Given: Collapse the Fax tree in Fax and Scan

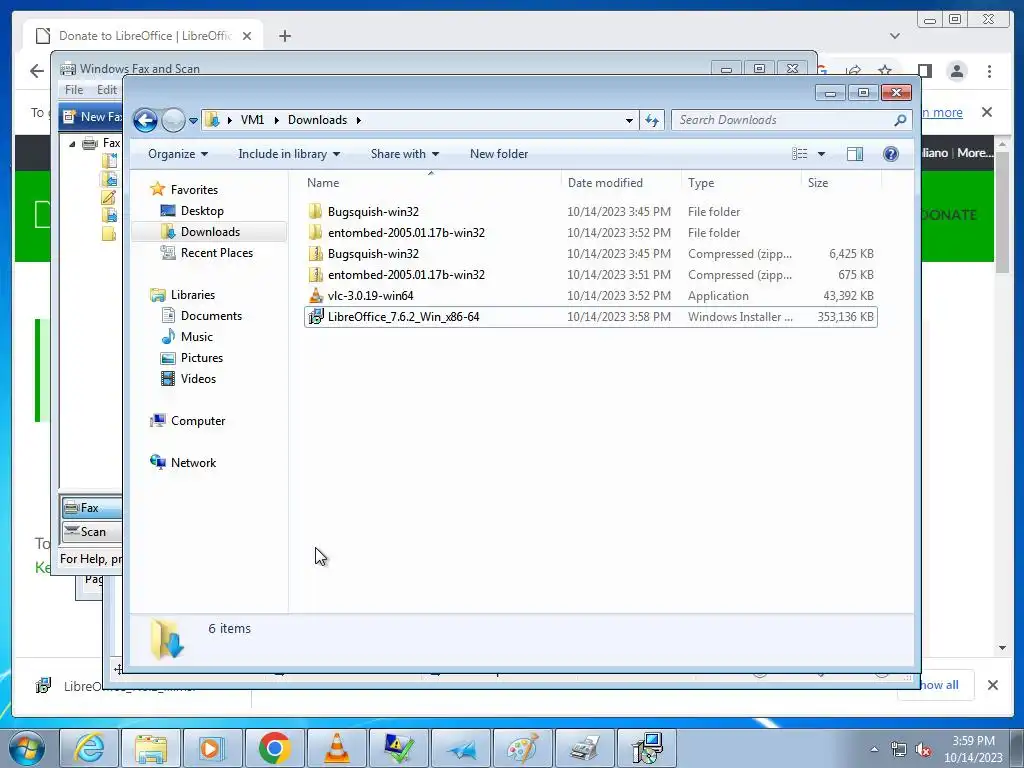Looking at the screenshot, I should click(x=72, y=144).
